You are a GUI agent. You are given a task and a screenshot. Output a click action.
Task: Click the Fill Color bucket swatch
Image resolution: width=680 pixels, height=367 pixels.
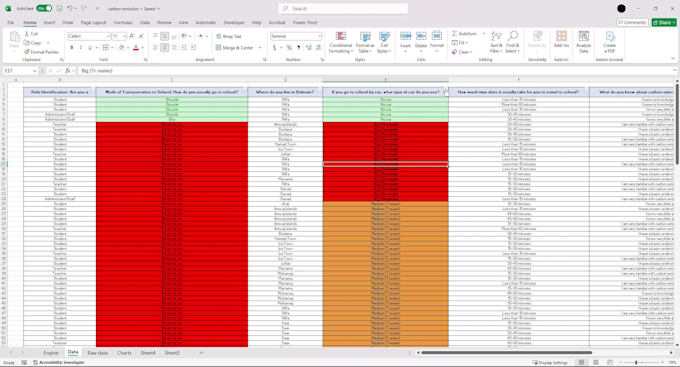pyautogui.click(x=122, y=47)
